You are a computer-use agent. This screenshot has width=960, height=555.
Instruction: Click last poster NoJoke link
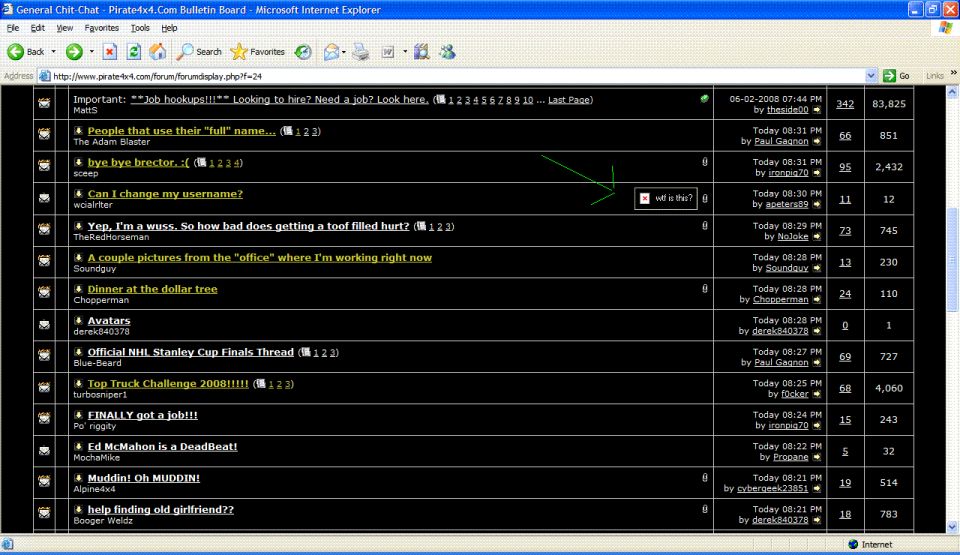(x=793, y=236)
